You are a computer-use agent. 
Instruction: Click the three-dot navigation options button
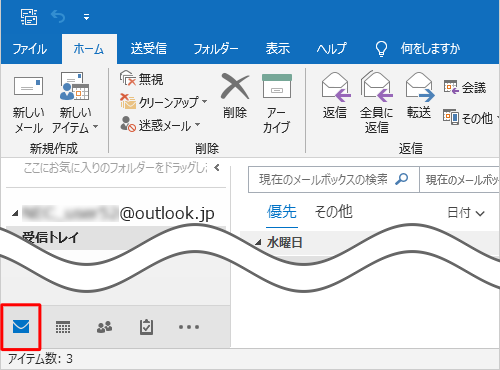[189, 327]
